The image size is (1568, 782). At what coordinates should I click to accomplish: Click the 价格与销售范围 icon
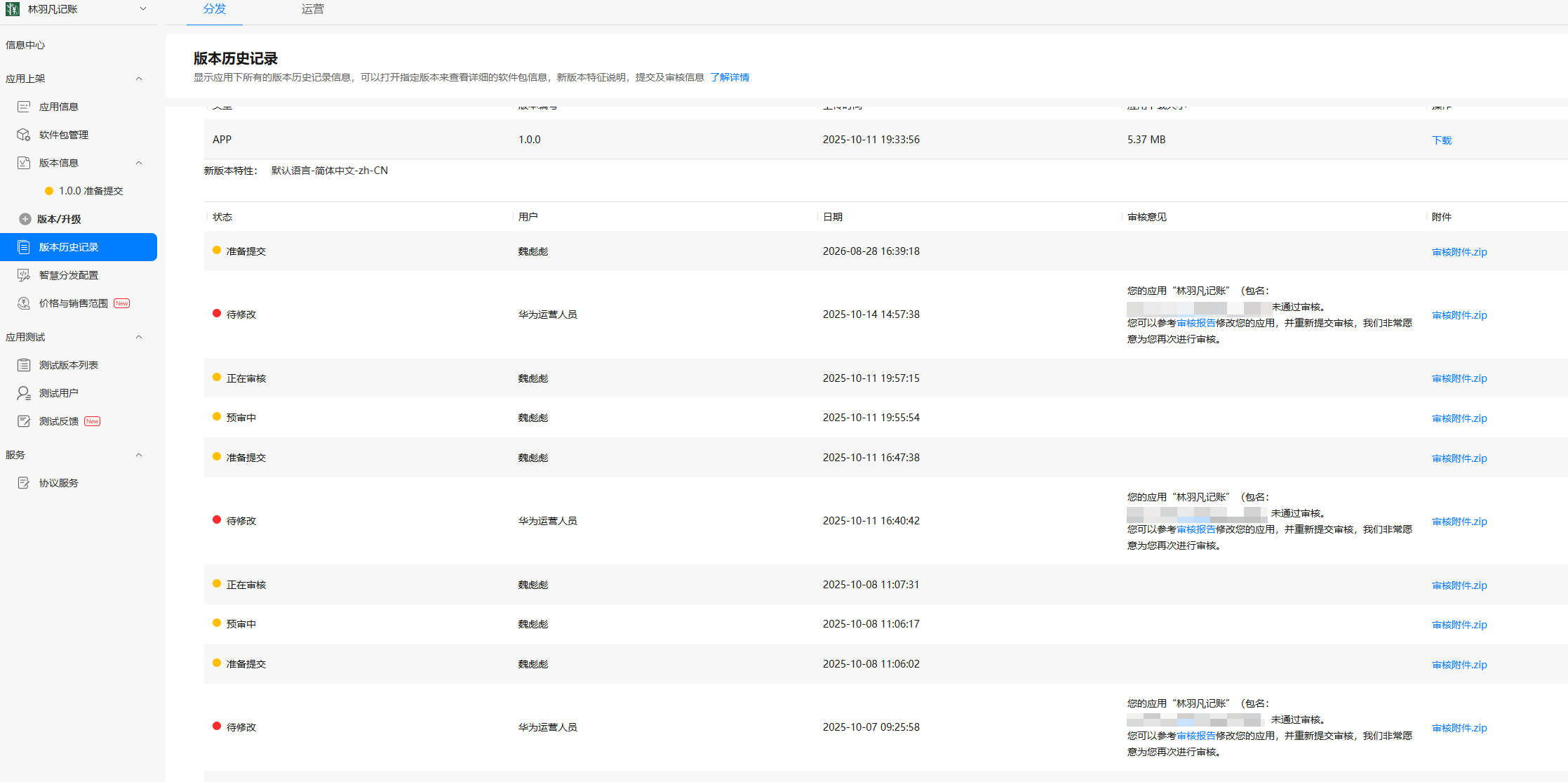24,303
